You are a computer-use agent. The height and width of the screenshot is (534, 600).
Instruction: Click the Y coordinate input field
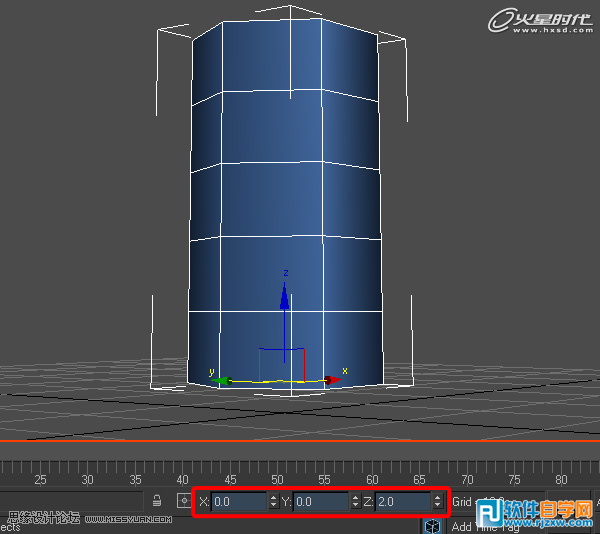point(321,501)
